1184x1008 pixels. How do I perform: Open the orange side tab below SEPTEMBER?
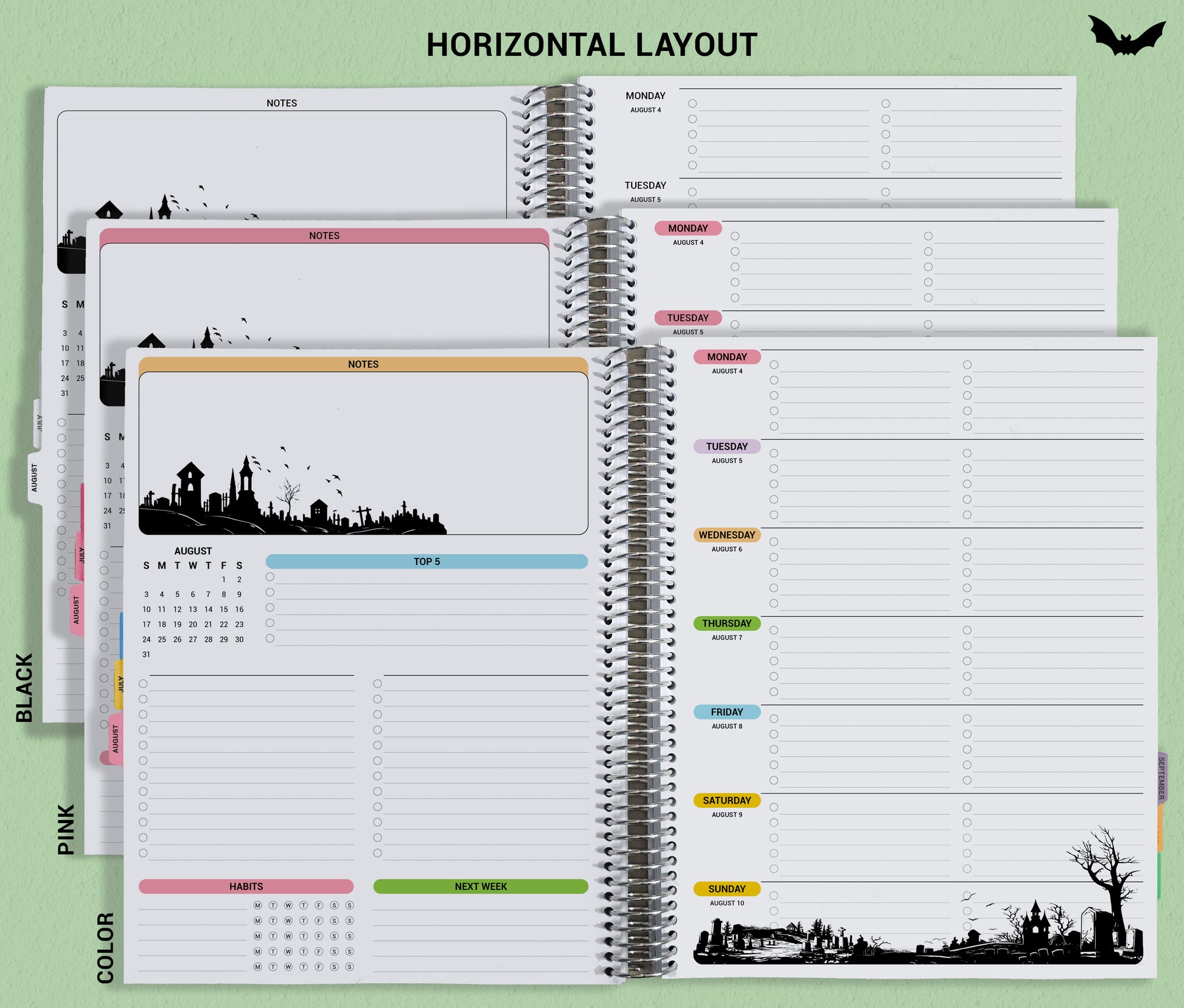click(1160, 827)
